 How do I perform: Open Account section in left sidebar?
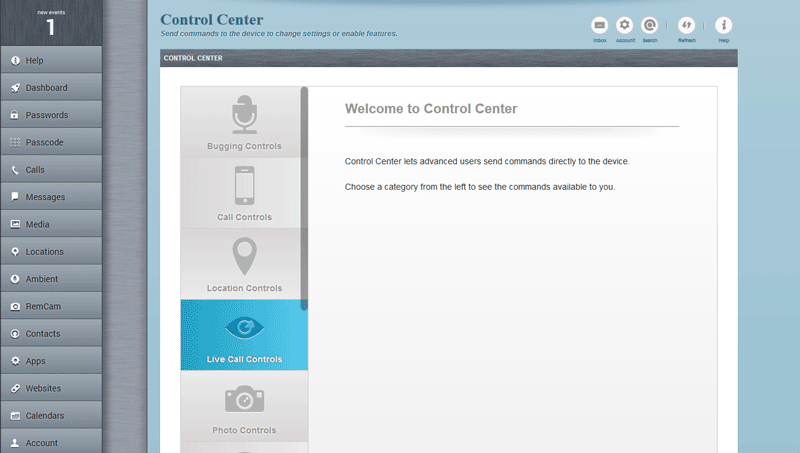(x=51, y=442)
